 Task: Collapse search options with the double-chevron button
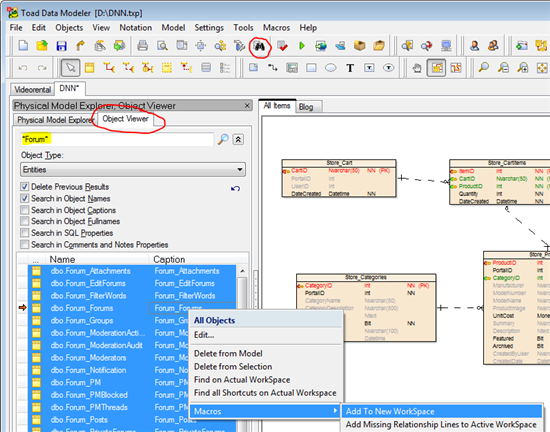pos(238,139)
